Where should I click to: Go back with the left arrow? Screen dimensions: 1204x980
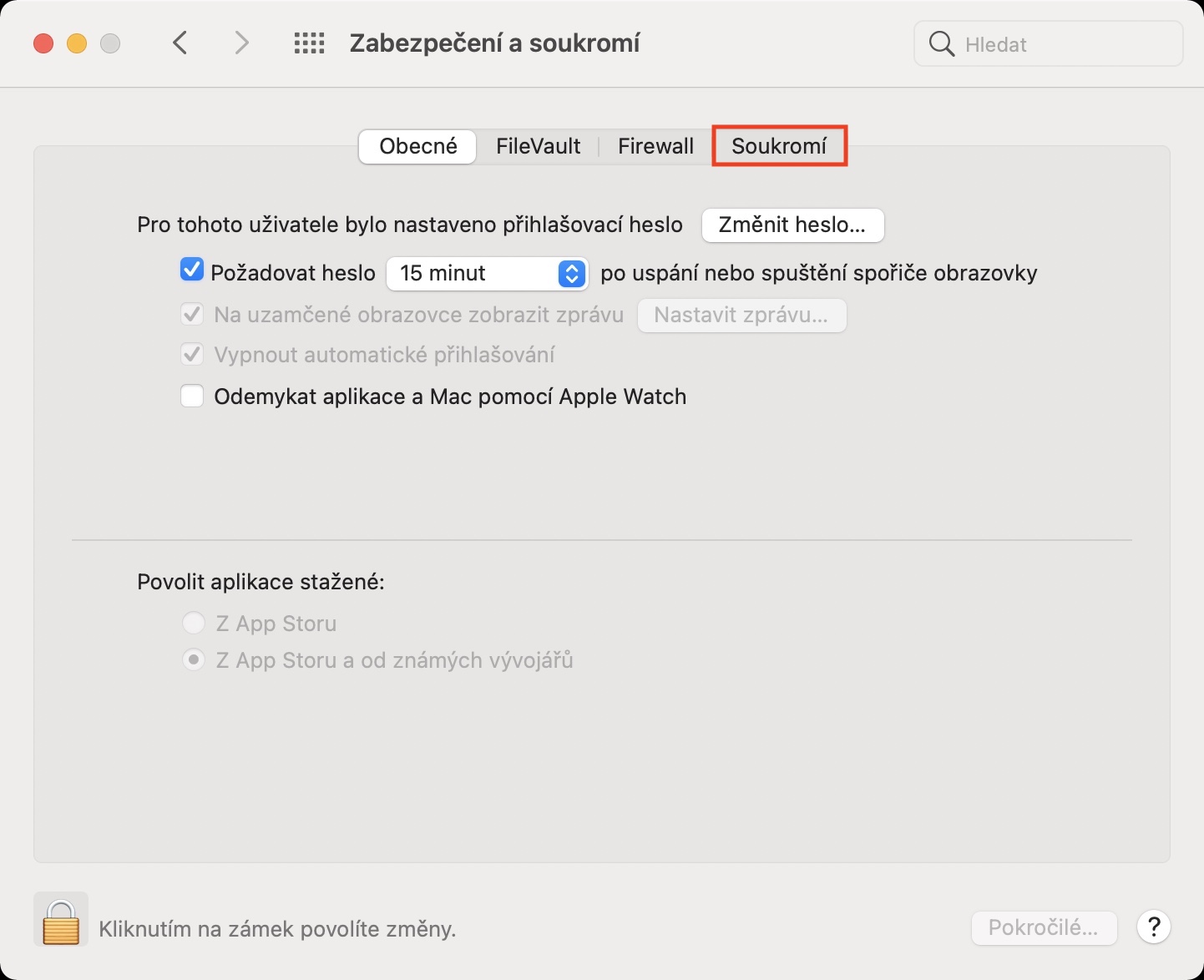(x=180, y=43)
